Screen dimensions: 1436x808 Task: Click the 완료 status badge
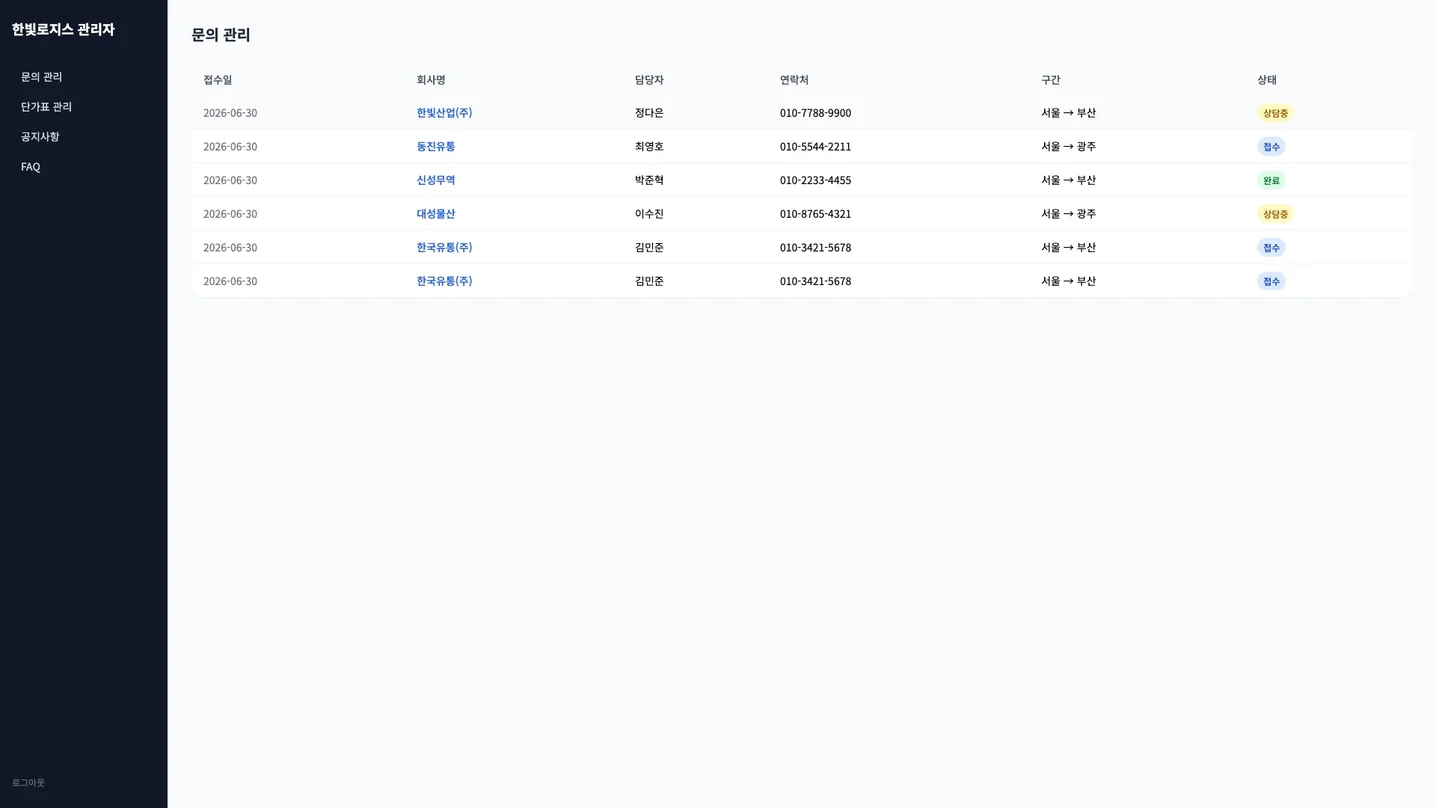(1271, 181)
